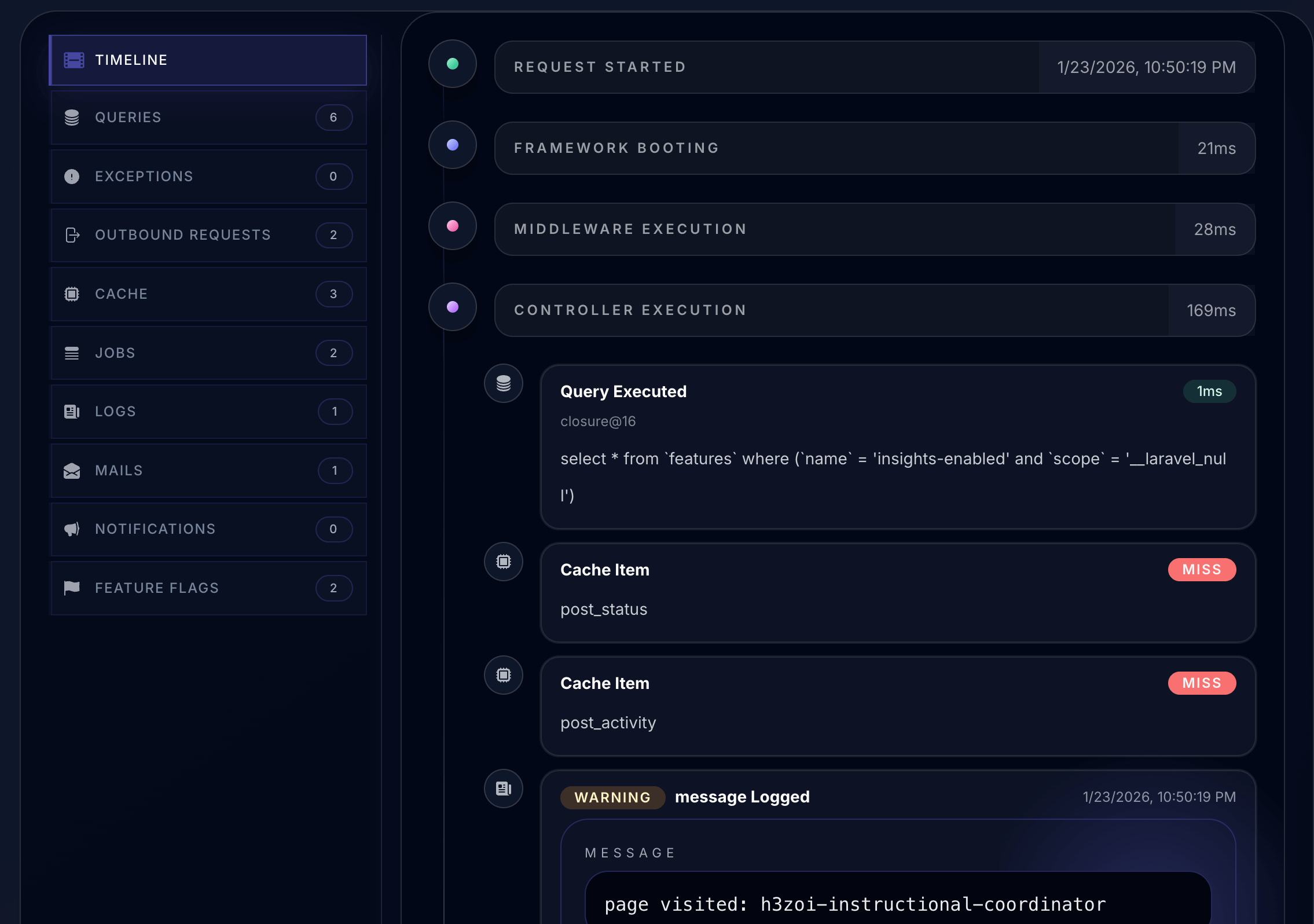The height and width of the screenshot is (924, 1314).
Task: Select the Queries database icon
Action: point(72,117)
